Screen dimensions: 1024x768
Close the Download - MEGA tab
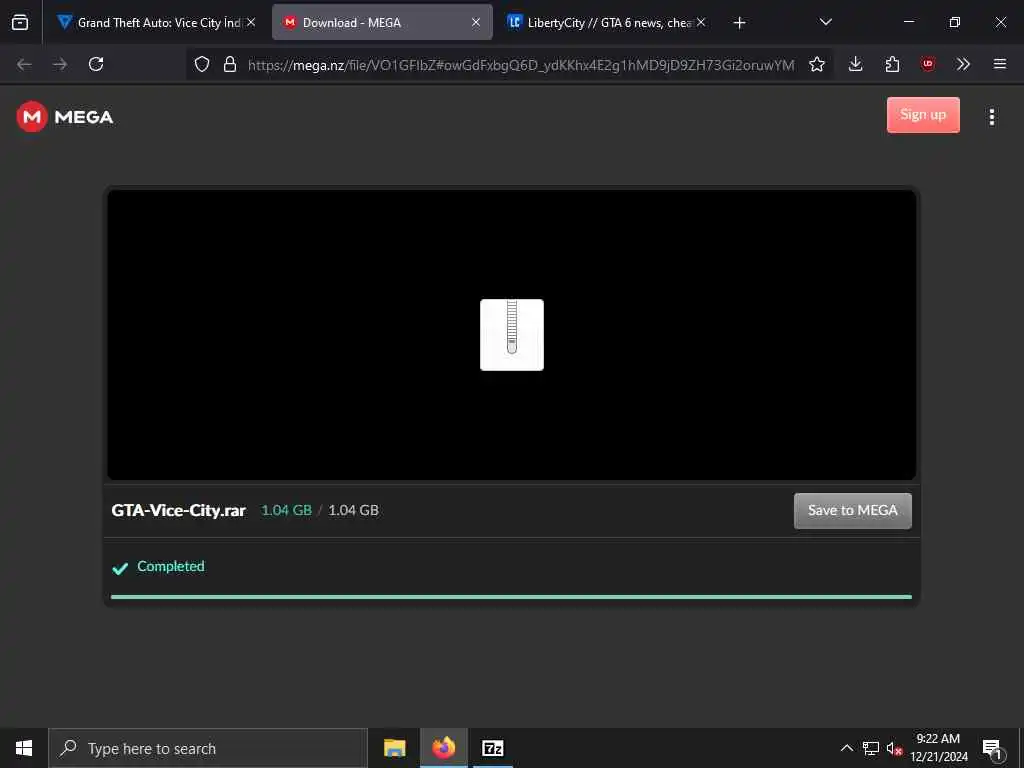476,22
